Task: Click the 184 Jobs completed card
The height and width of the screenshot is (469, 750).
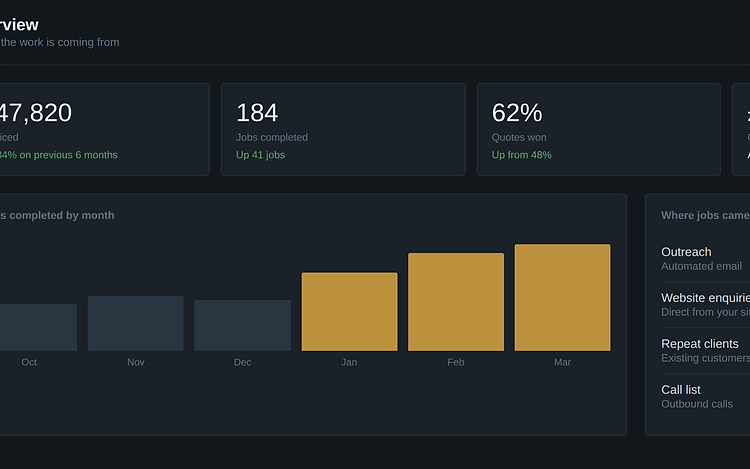Action: (x=343, y=130)
